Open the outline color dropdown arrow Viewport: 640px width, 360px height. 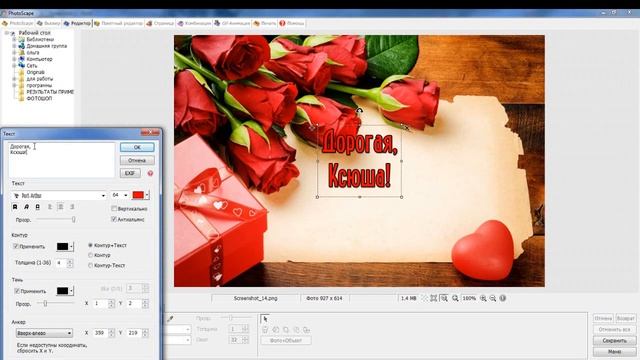click(71, 247)
